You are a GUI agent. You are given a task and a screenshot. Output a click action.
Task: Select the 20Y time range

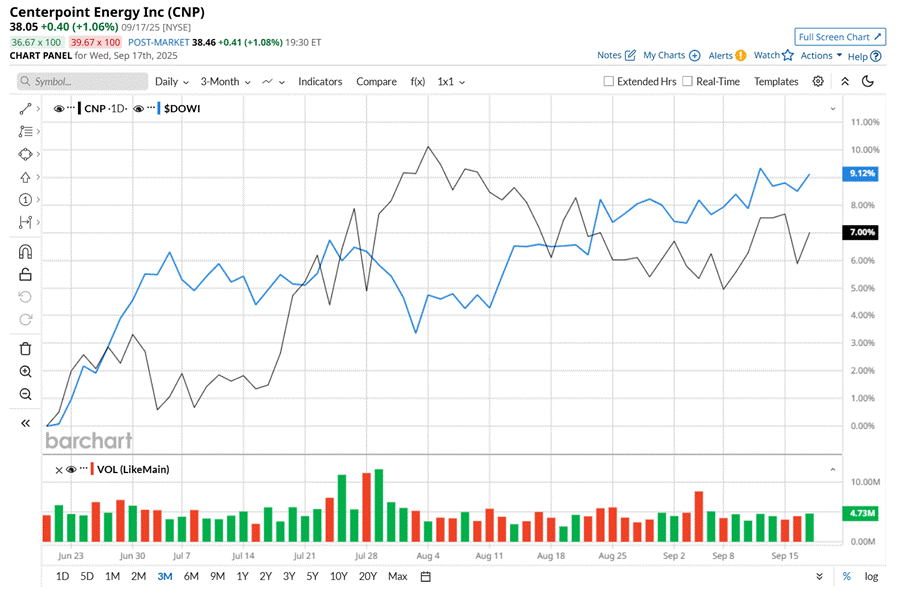(x=367, y=577)
